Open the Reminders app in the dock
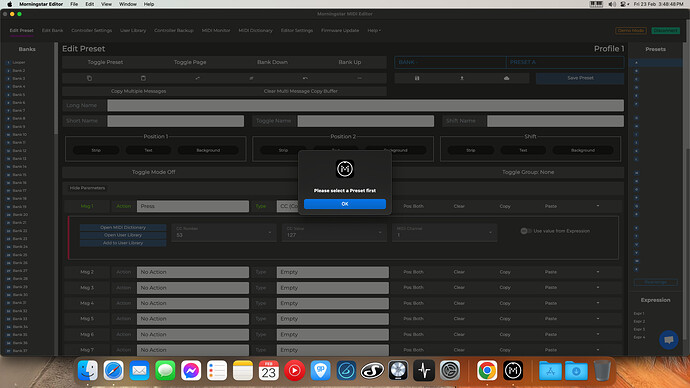The image size is (690, 388). click(217, 370)
